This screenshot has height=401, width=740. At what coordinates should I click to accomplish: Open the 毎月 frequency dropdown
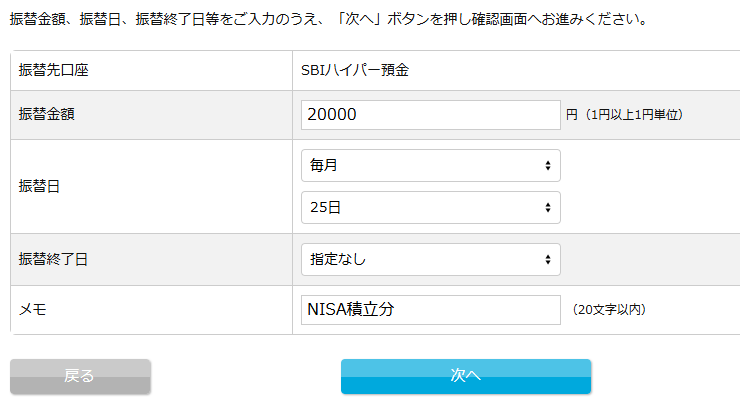pyautogui.click(x=430, y=165)
